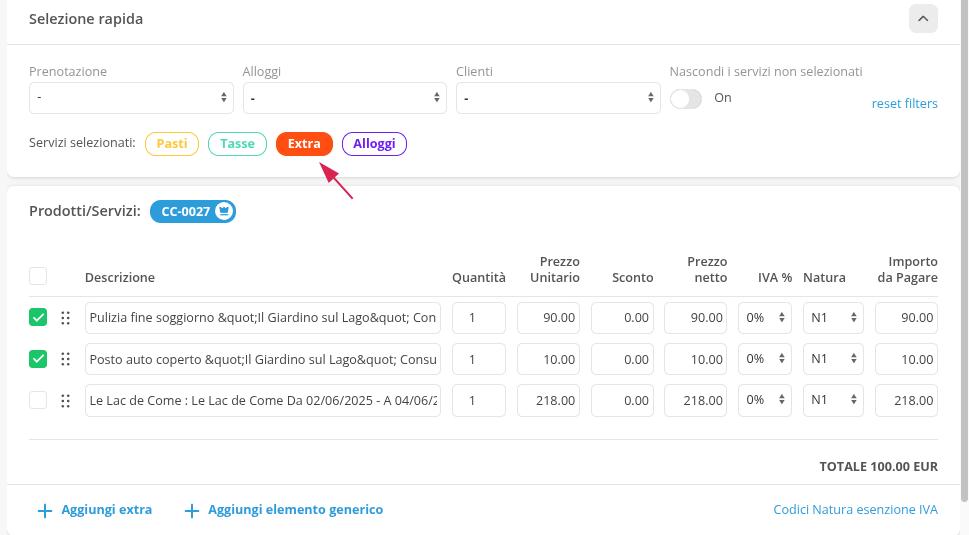Open the Prenotazione dropdown
Image resolution: width=969 pixels, height=535 pixels.
[131, 98]
